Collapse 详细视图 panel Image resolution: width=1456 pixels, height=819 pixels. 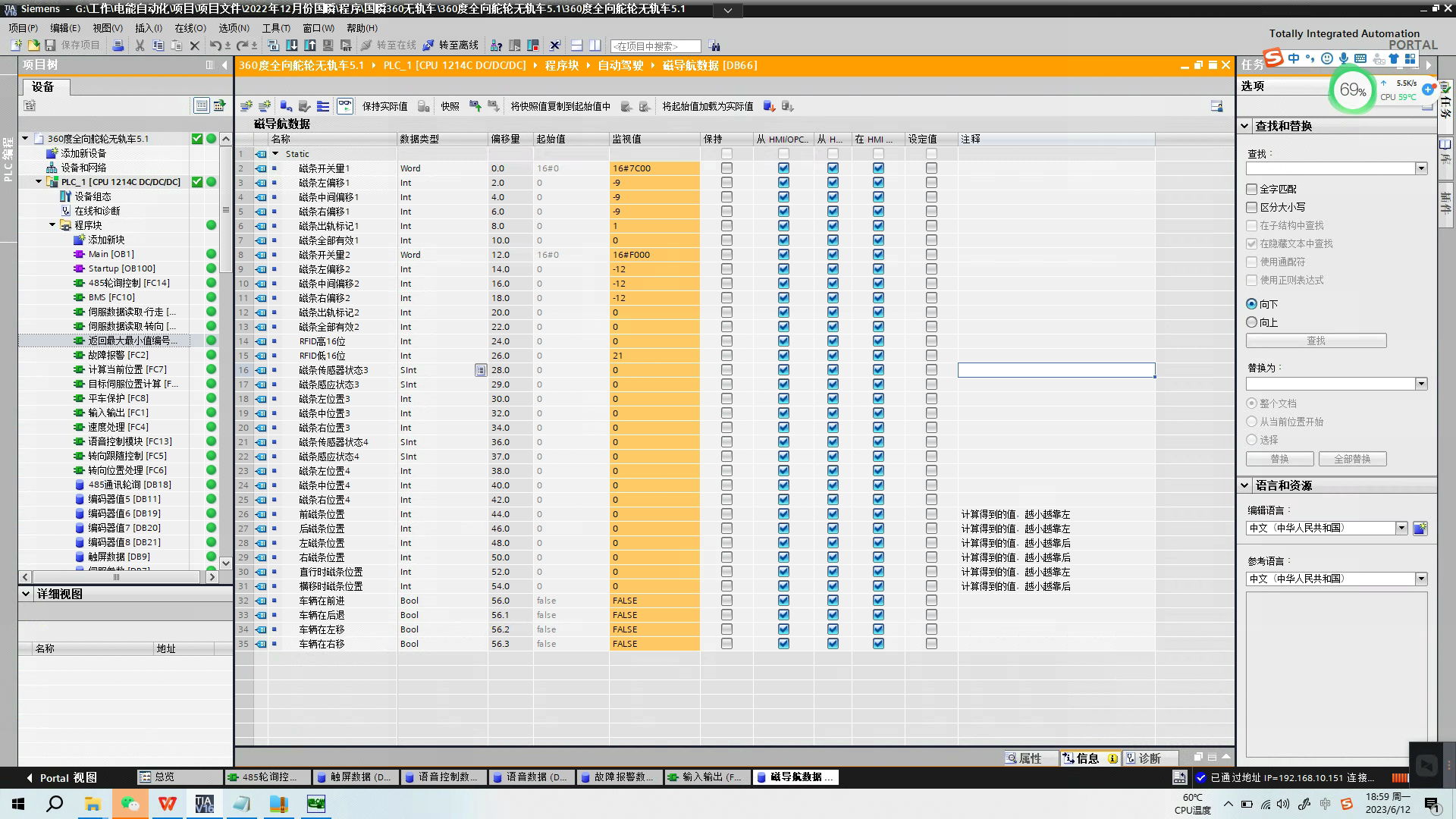(x=26, y=594)
